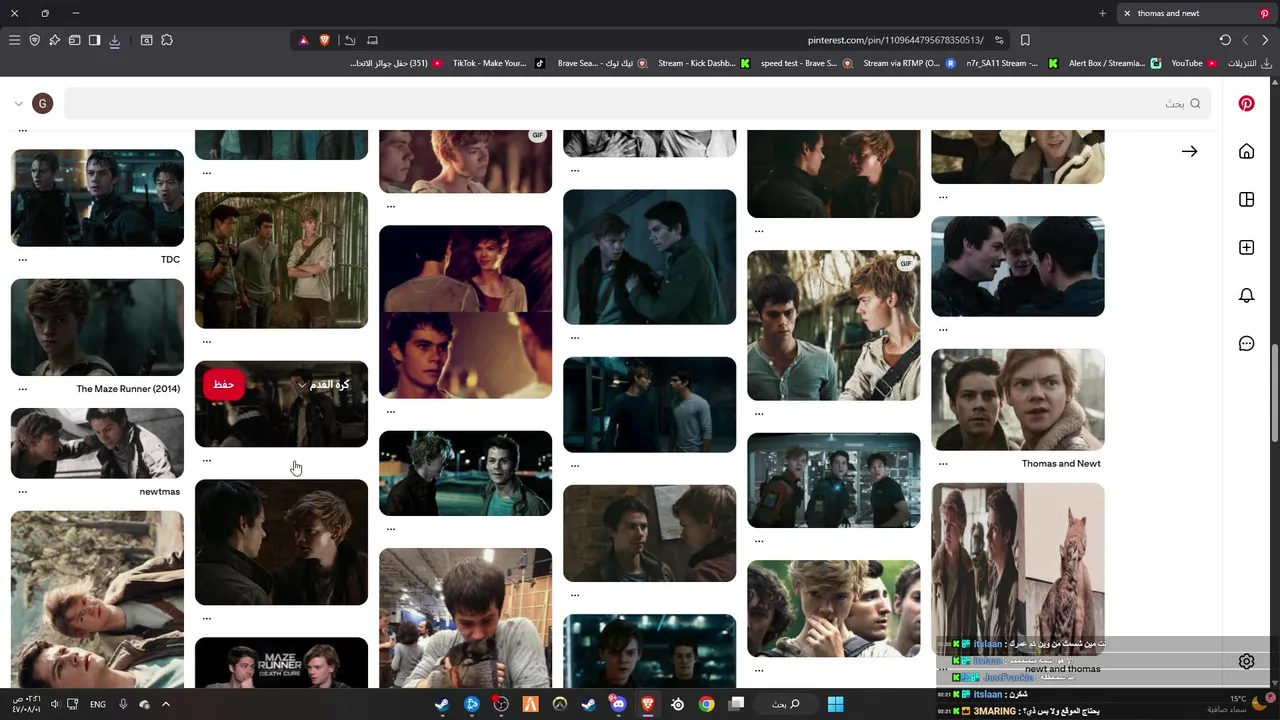The image size is (1280, 720).
Task: Open more options dots under the 'newtmas' pin
Action: [x=22, y=492]
